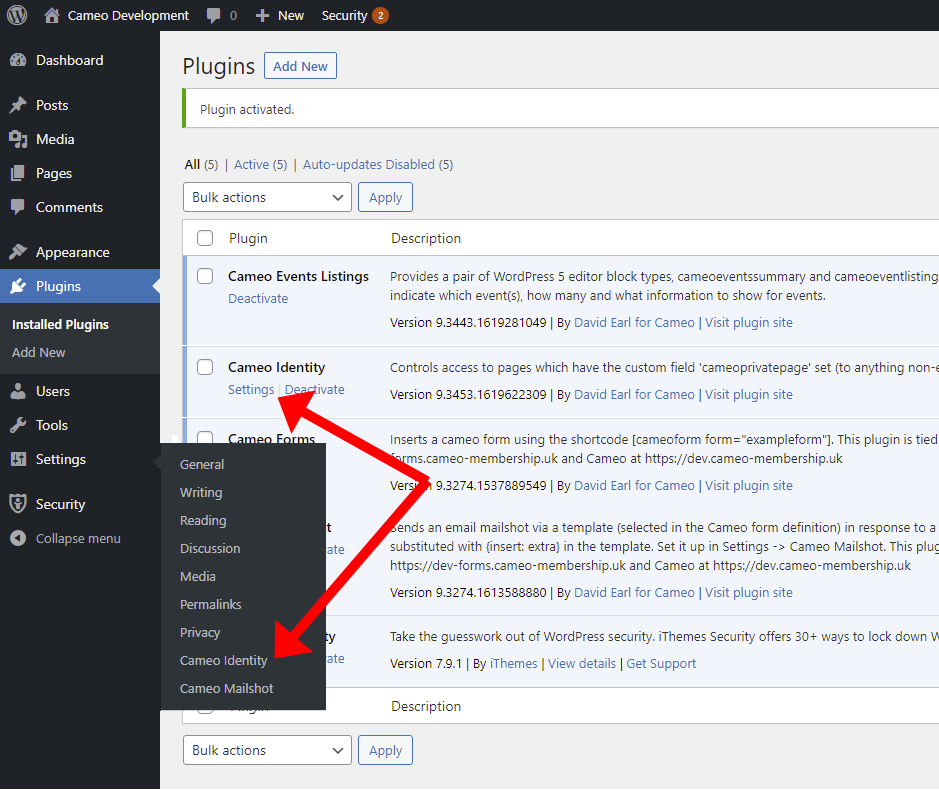Click the Security notification badge showing 2
939x790 pixels.
pyautogui.click(x=380, y=16)
